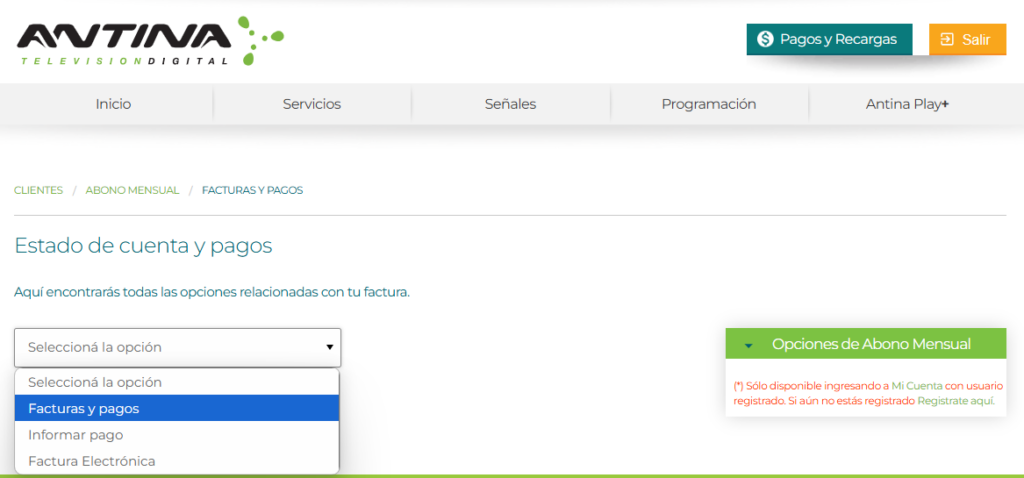Pick the placeholder option in the opened list
Screen dimensions: 1024x478
pos(177,382)
